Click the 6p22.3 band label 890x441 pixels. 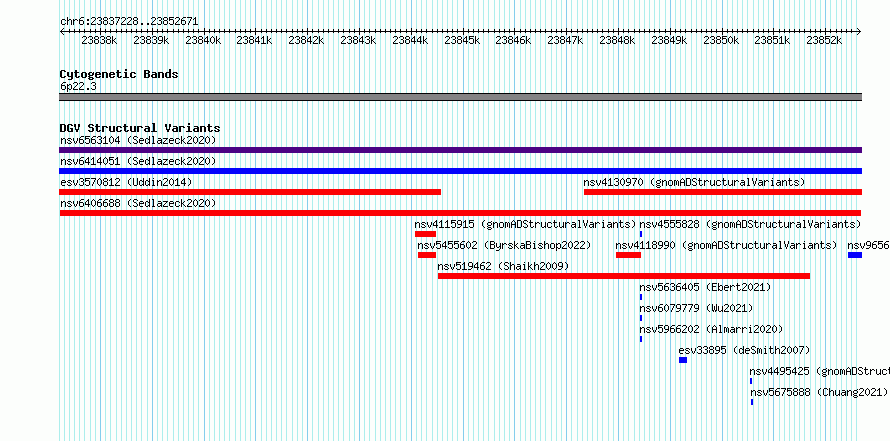pyautogui.click(x=78, y=86)
